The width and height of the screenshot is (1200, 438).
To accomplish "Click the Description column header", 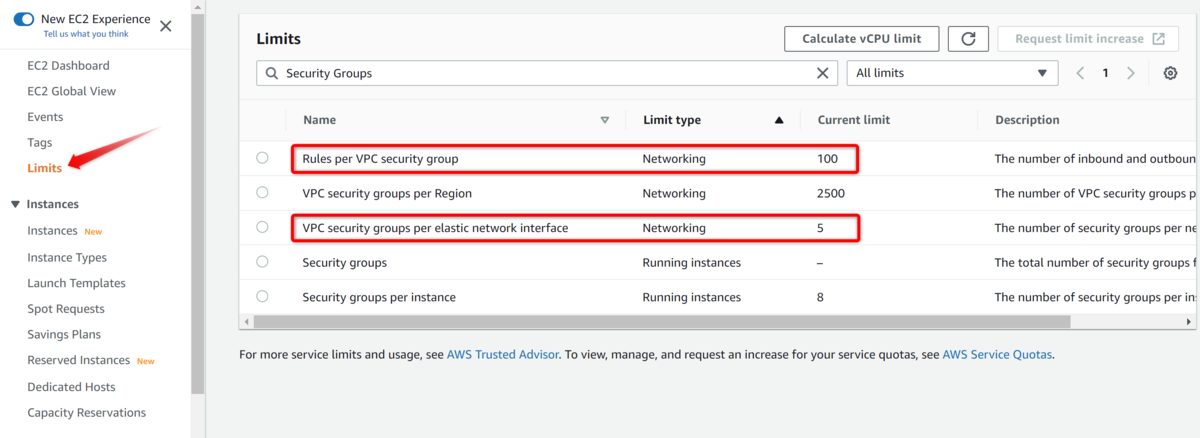I will (x=1027, y=120).
